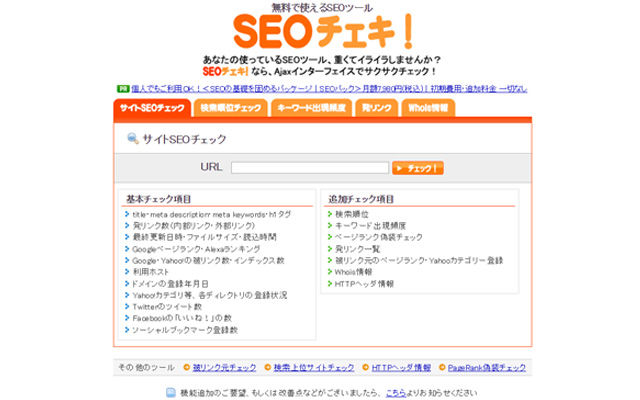Click the Googleページランク・Alexaランキング item
Viewport: 640px width, 400px height.
point(196,249)
